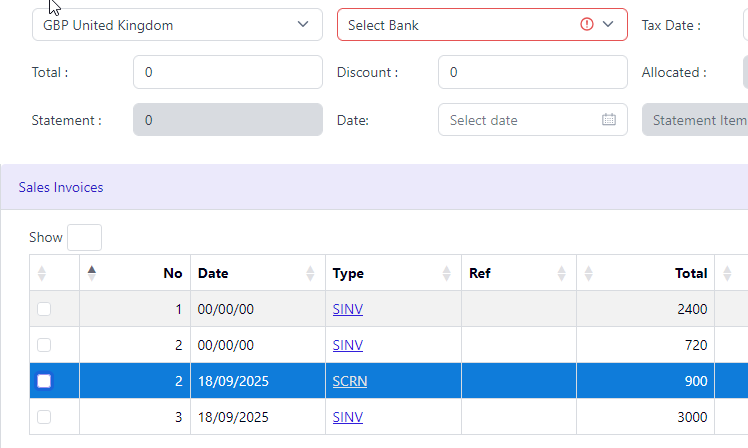Open the calendar icon in Date field
Screen dimensions: 748x448
(609, 119)
